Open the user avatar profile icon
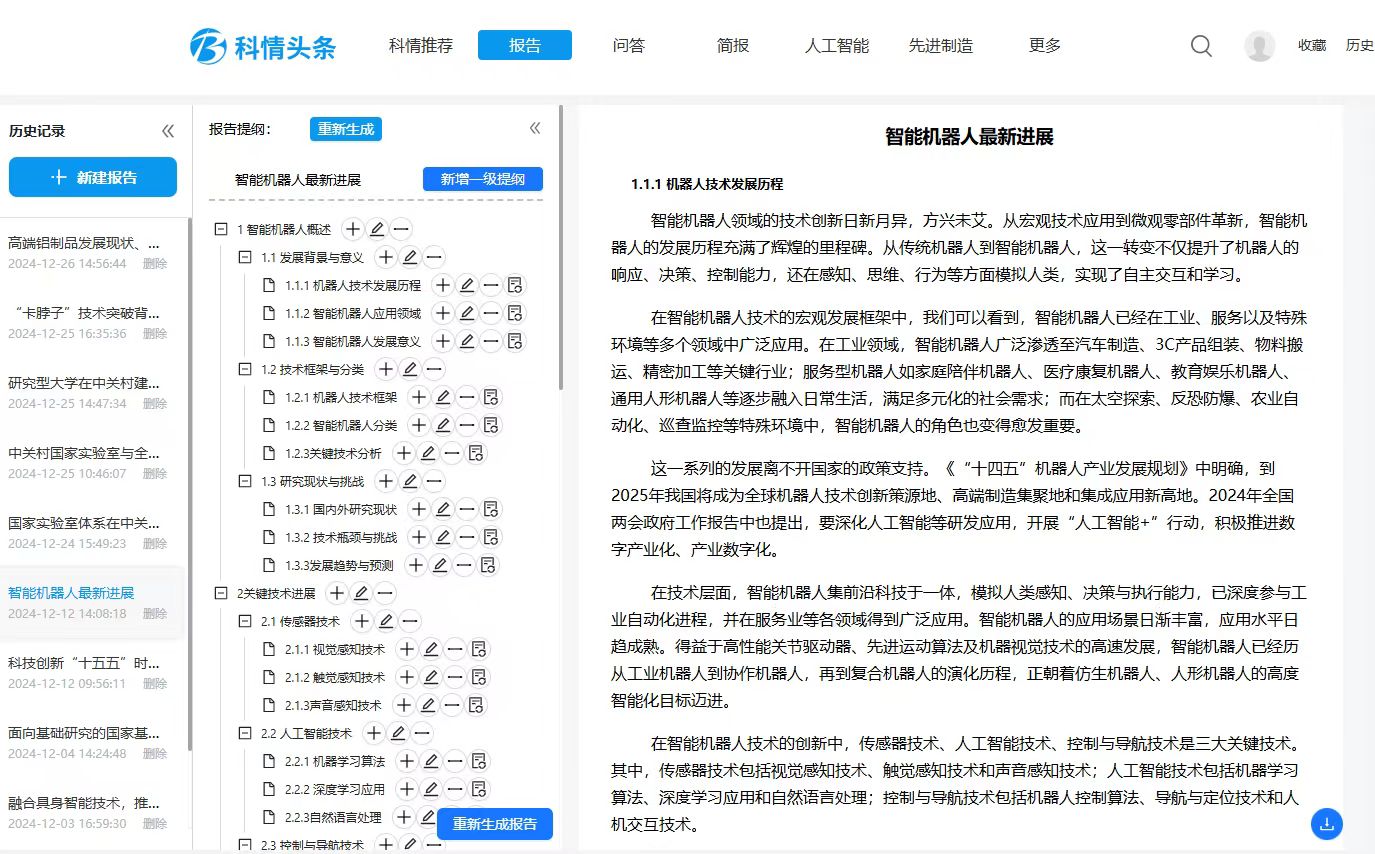The image size is (1375, 854). (1259, 46)
